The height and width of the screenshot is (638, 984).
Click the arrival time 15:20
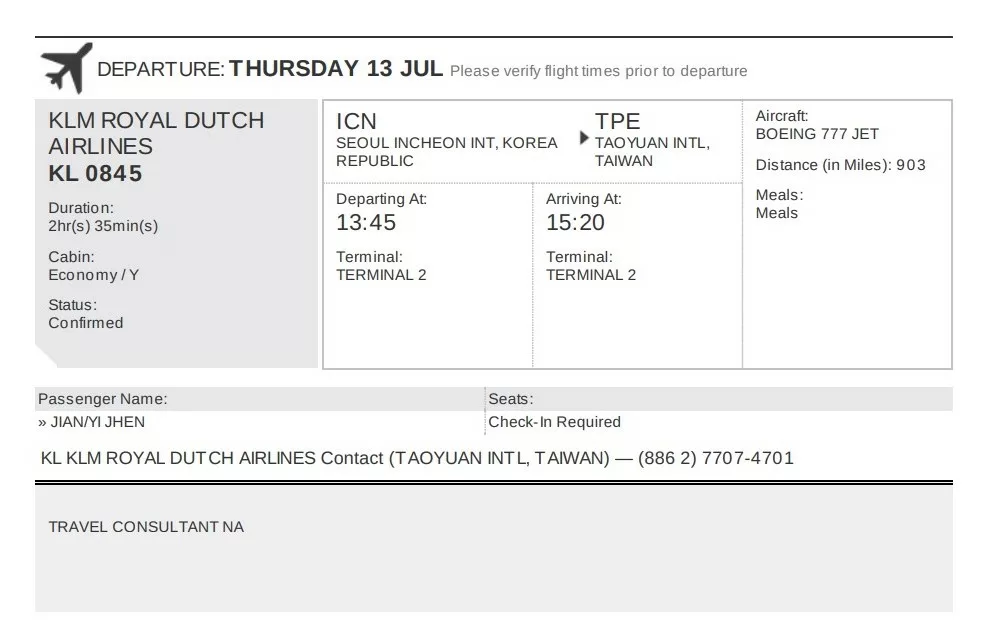click(575, 222)
